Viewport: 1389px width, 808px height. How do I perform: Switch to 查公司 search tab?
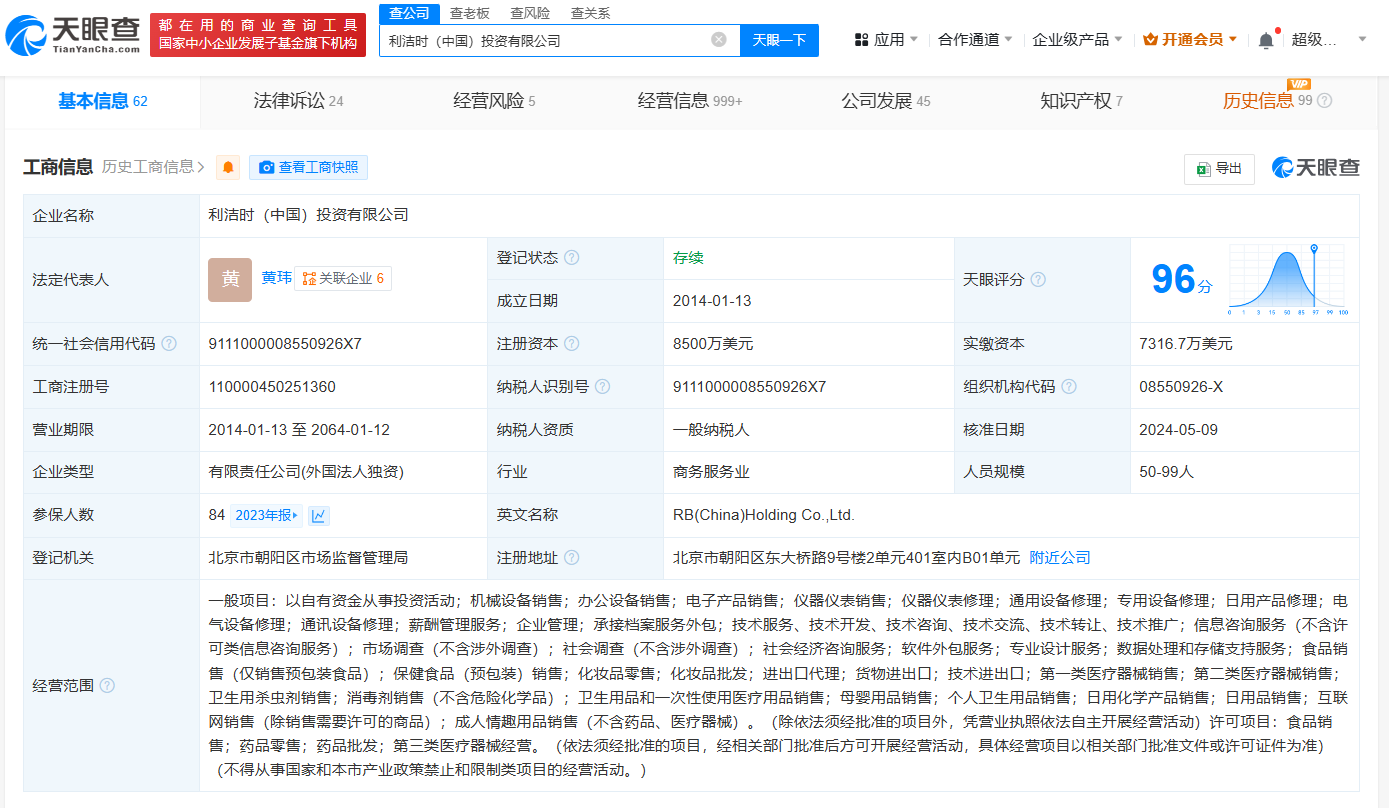[409, 13]
